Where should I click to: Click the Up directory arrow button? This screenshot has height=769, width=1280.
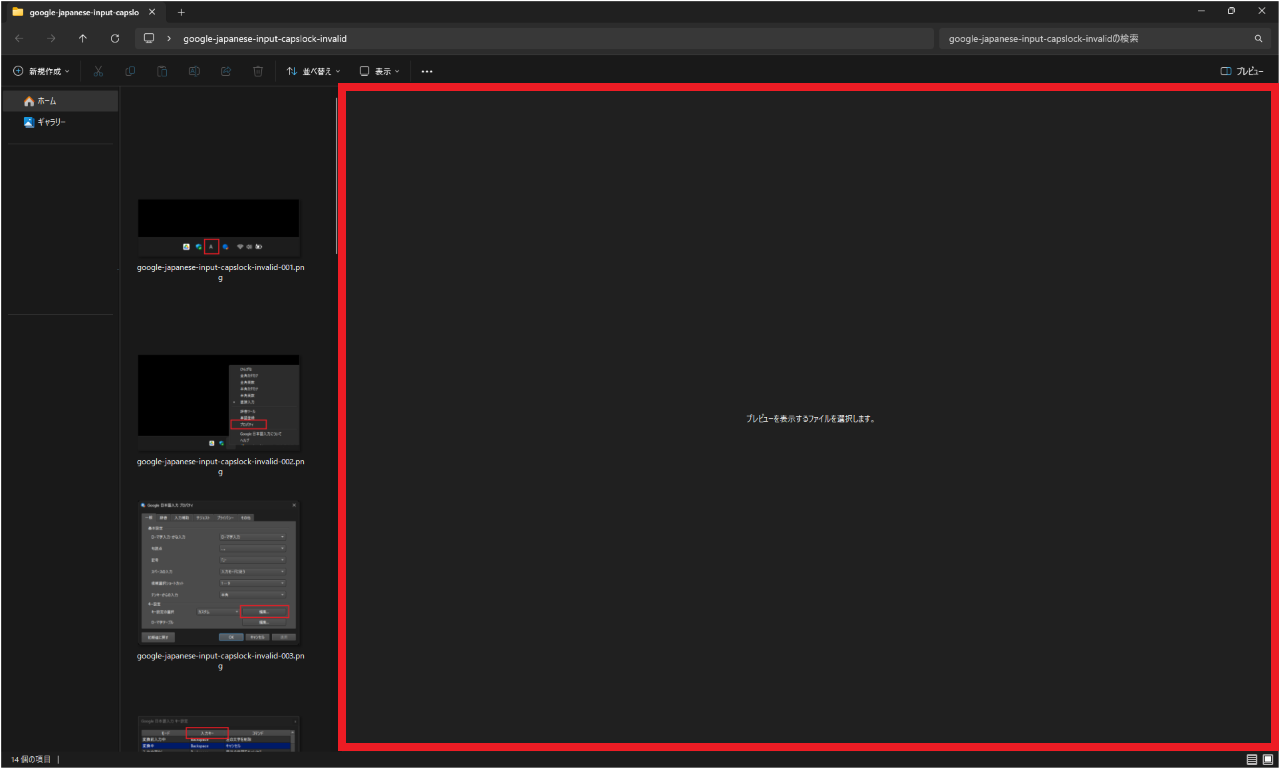83,38
